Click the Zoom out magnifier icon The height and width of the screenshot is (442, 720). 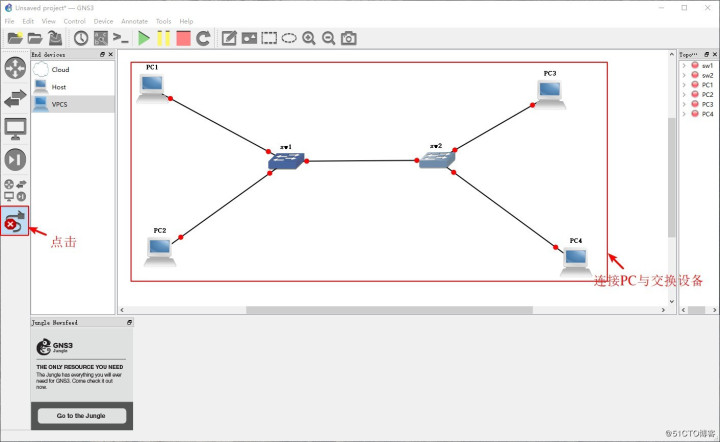coord(328,38)
